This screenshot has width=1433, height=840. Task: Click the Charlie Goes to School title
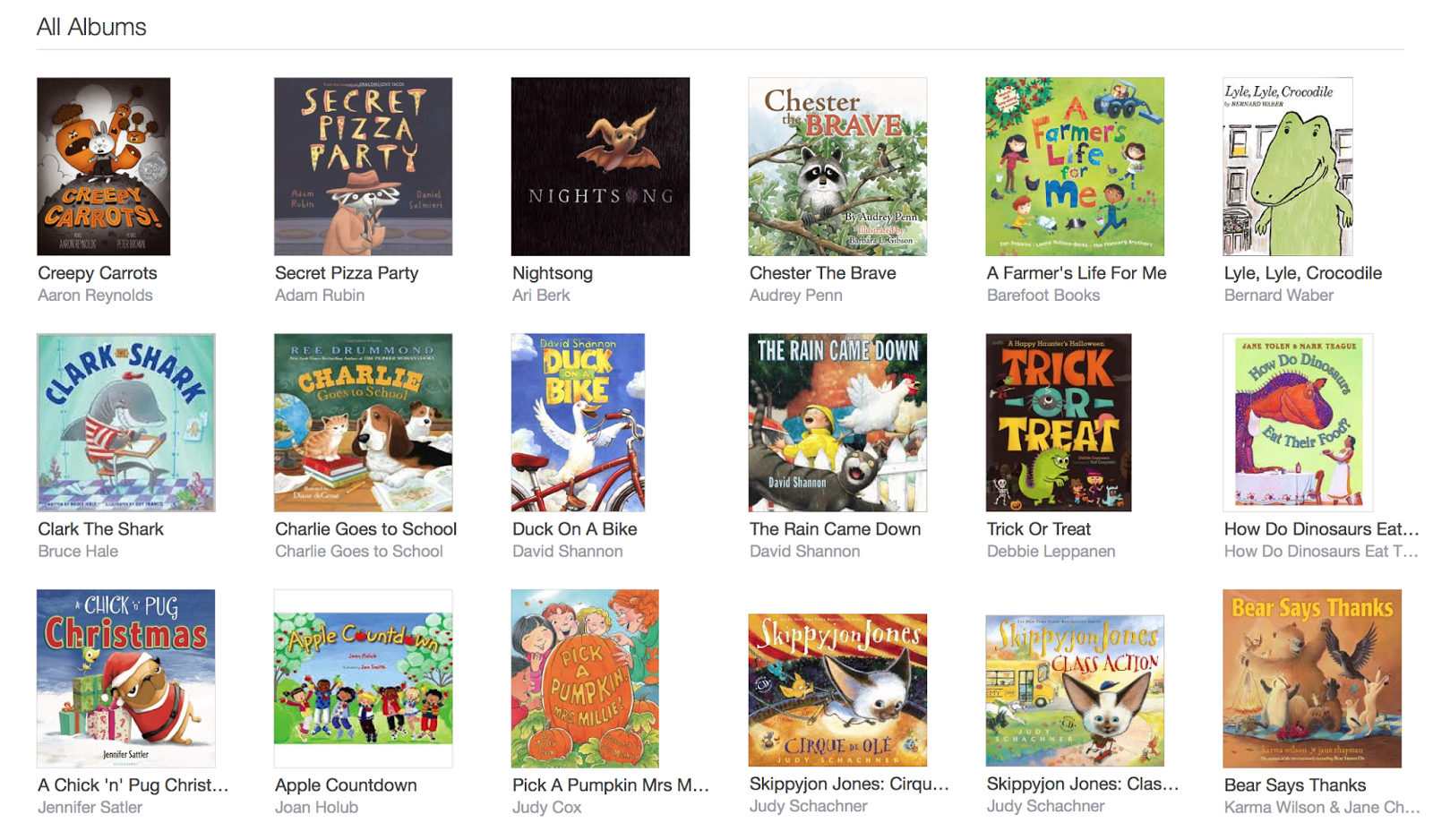365,529
